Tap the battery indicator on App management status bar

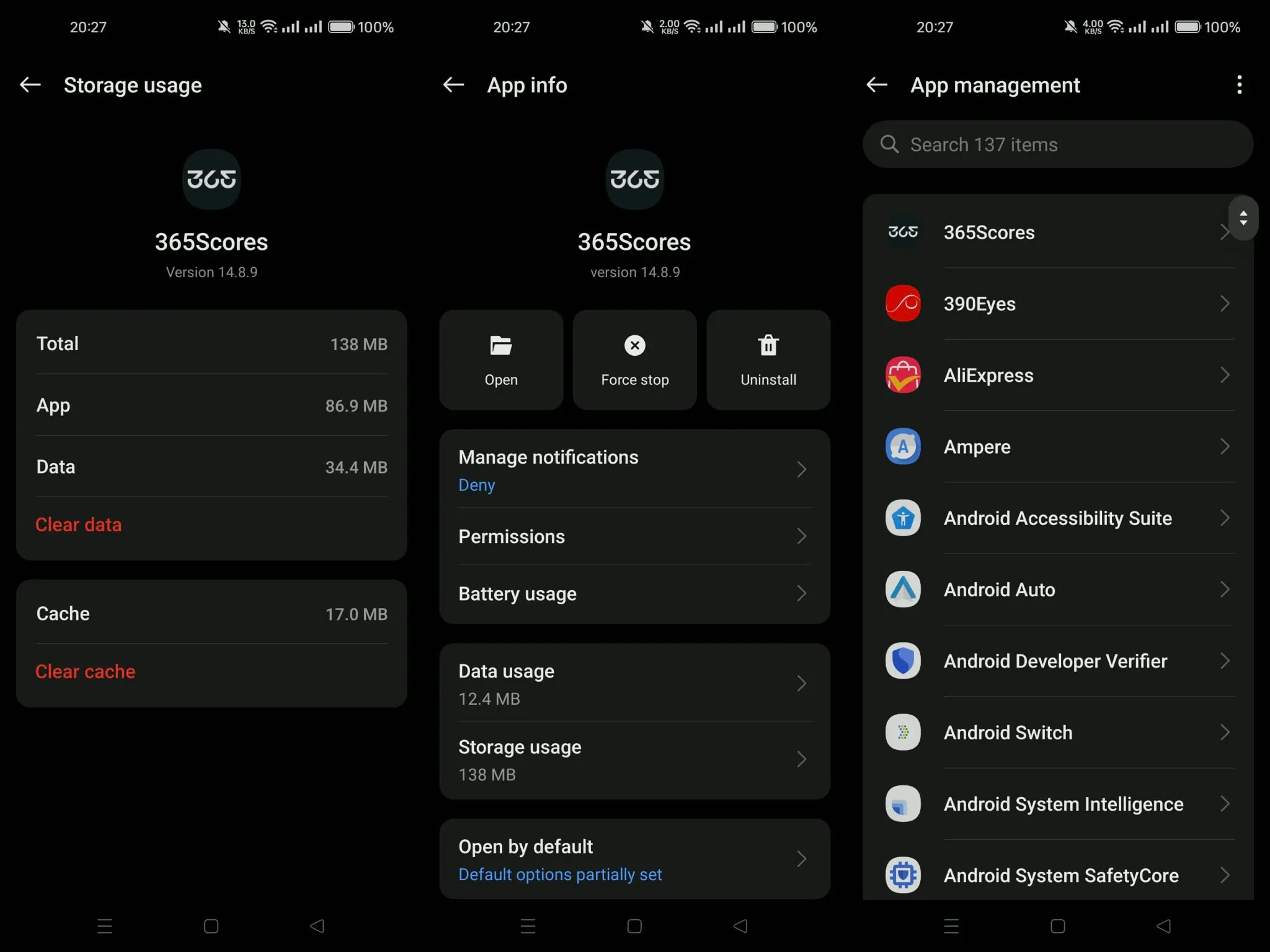click(1188, 27)
